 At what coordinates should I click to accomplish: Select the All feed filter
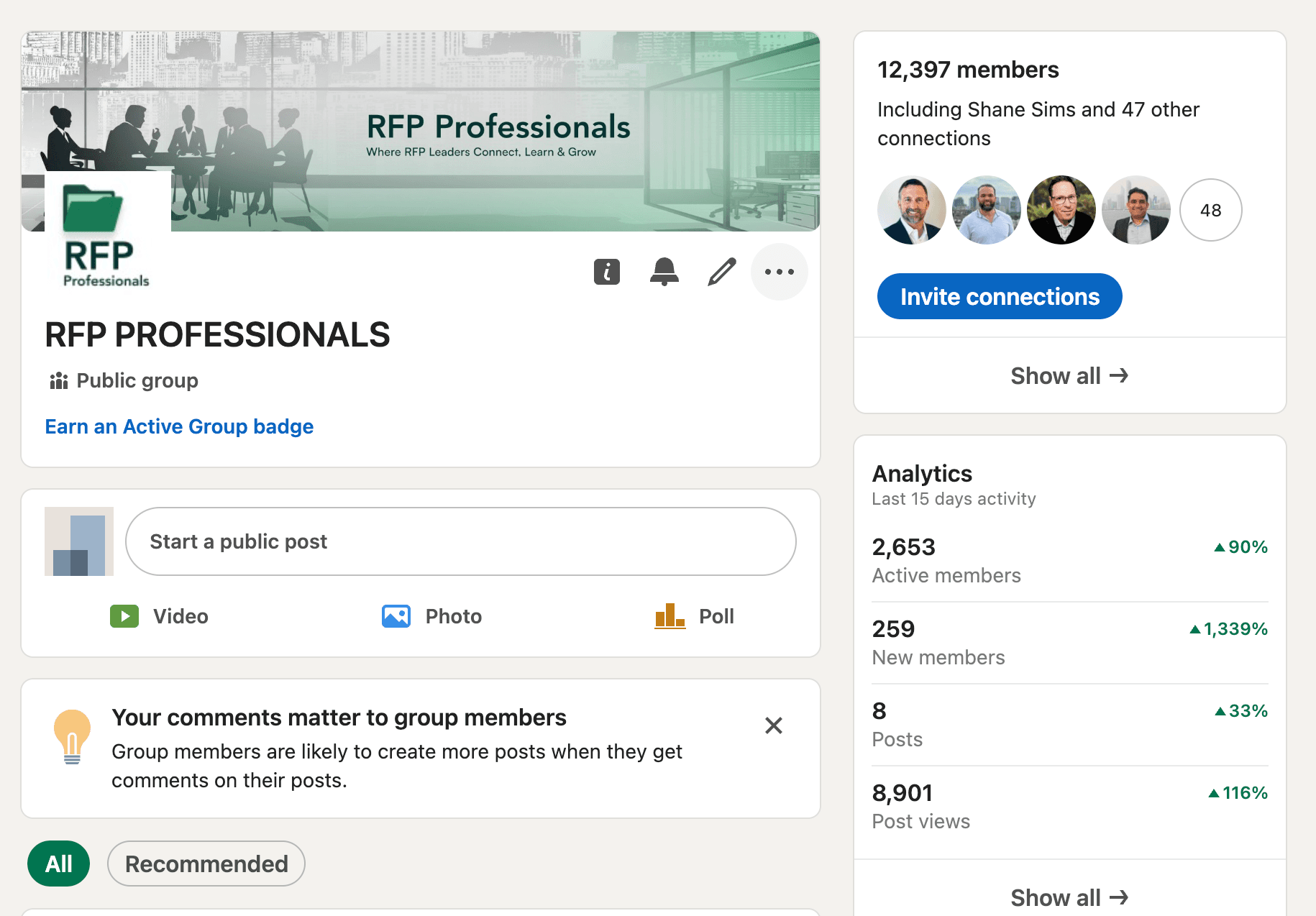pyautogui.click(x=58, y=864)
